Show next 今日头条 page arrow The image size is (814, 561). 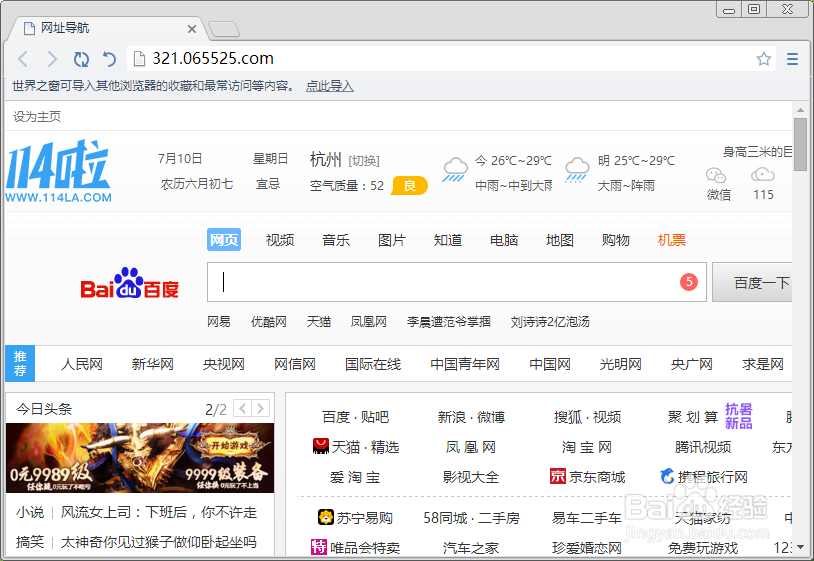[261, 408]
